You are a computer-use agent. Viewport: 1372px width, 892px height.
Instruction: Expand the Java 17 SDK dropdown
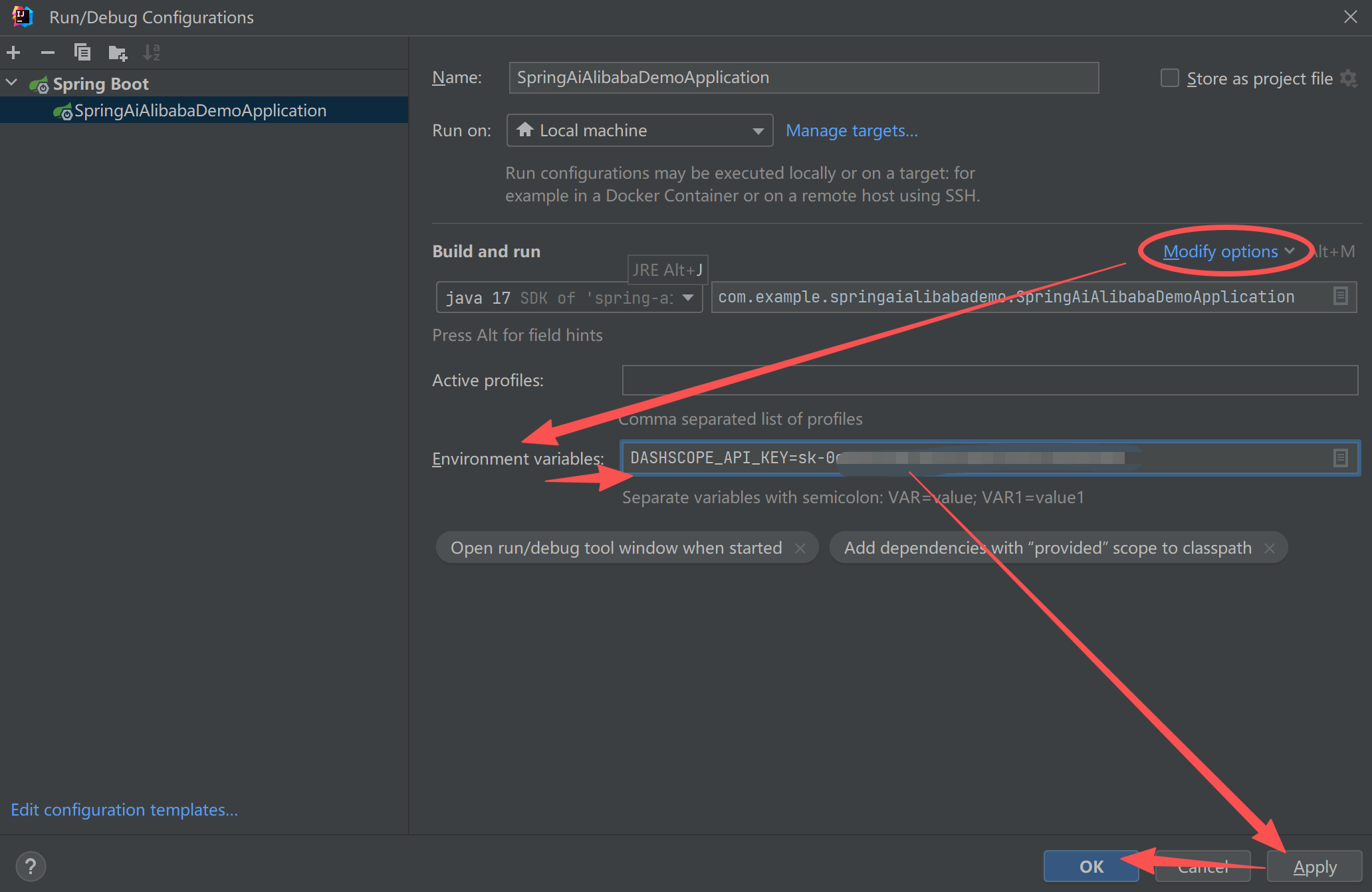click(x=688, y=298)
